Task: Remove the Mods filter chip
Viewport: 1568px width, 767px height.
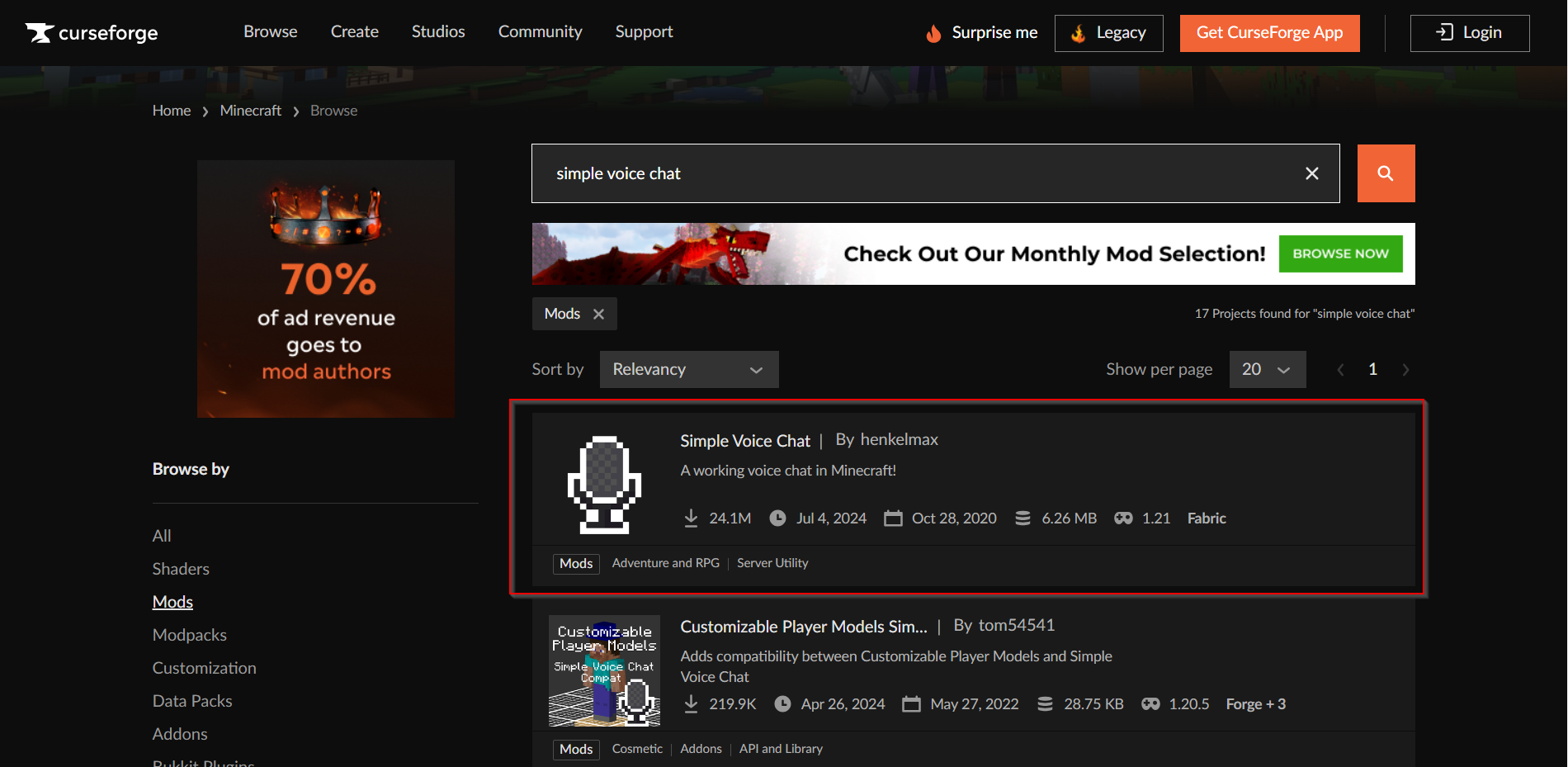Action: 599,314
